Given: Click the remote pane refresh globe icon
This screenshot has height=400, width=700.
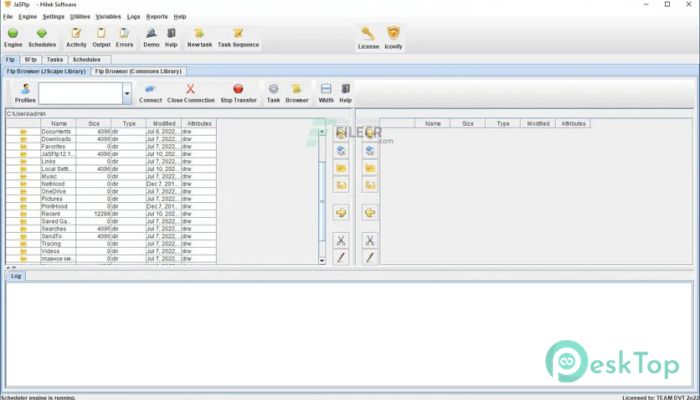Looking at the screenshot, I should 370,151.
